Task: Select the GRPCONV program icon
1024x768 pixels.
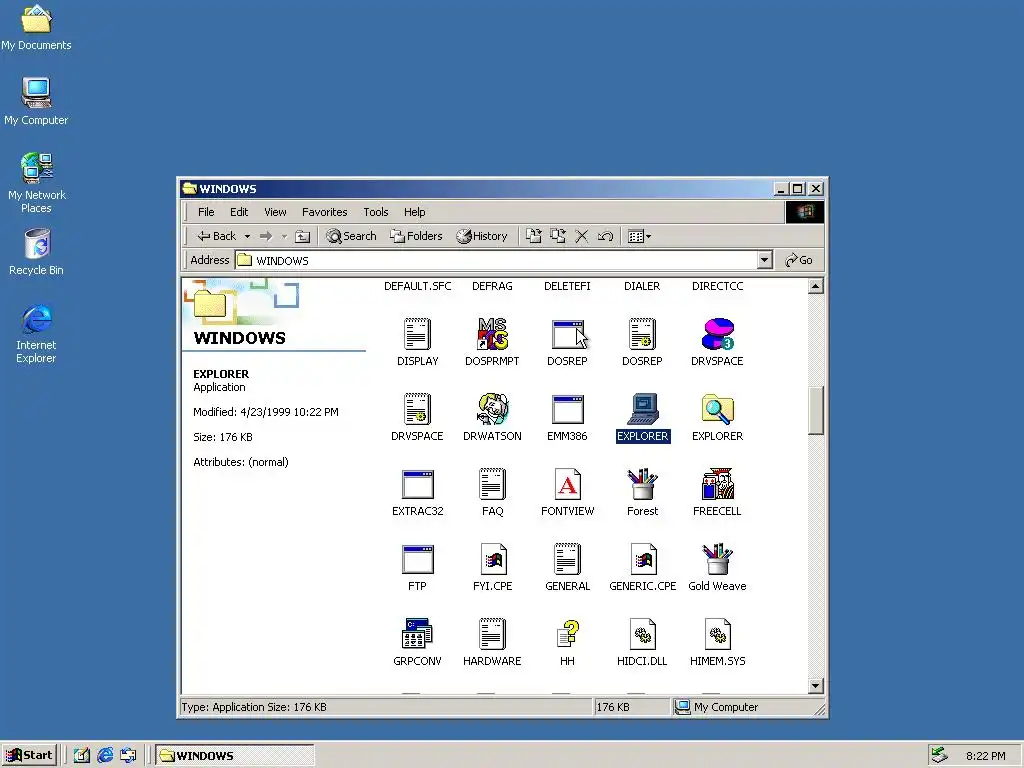Action: pyautogui.click(x=417, y=633)
